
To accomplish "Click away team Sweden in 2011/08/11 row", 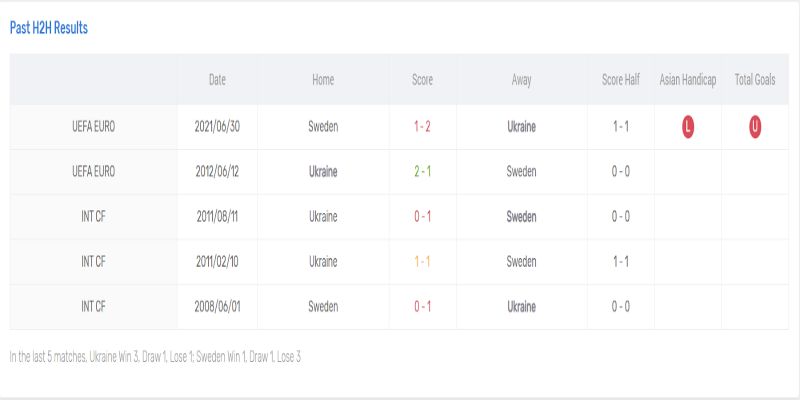I will 521,217.
